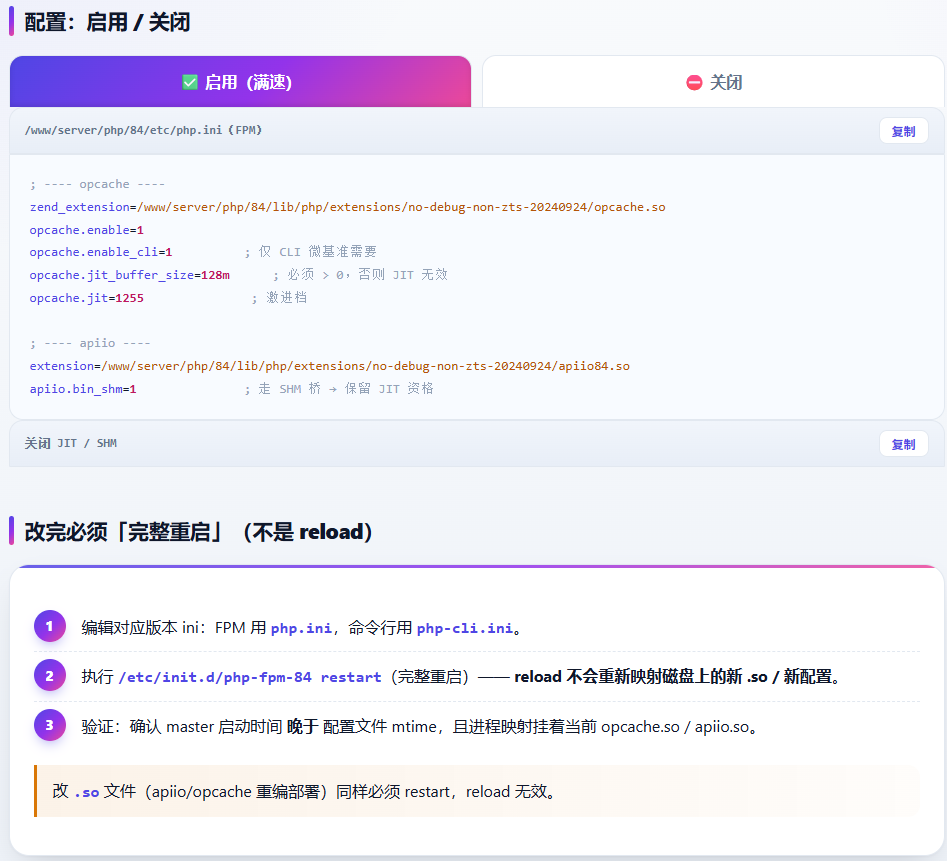Click the step 1 number badge
The height and width of the screenshot is (861, 947).
50,626
